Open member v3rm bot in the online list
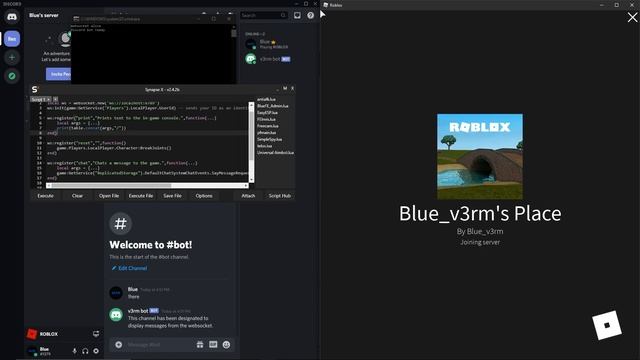 (x=268, y=59)
